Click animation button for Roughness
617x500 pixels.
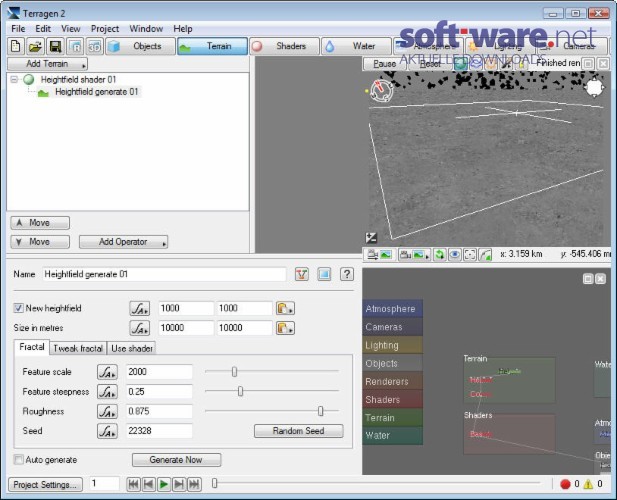[107, 411]
